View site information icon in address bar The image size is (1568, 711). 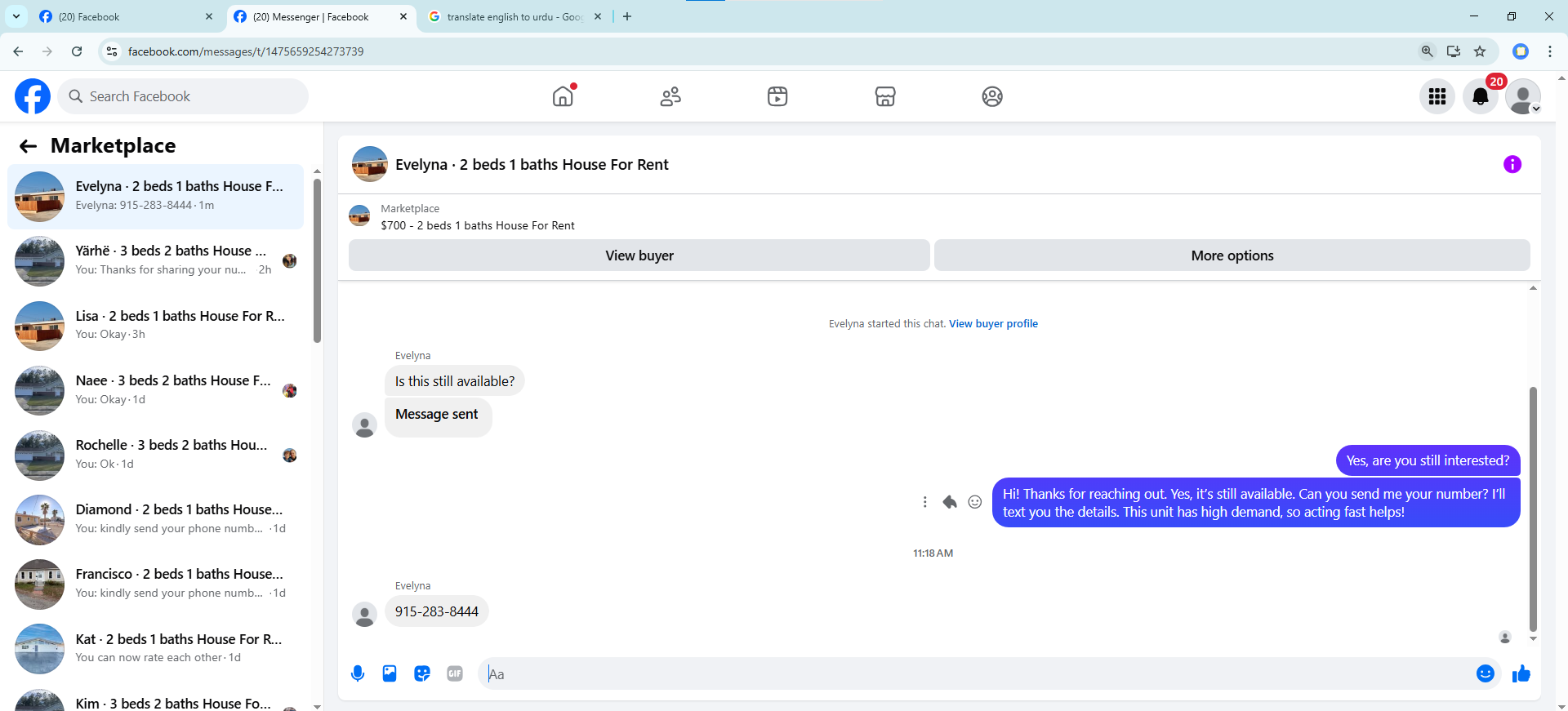tap(113, 51)
